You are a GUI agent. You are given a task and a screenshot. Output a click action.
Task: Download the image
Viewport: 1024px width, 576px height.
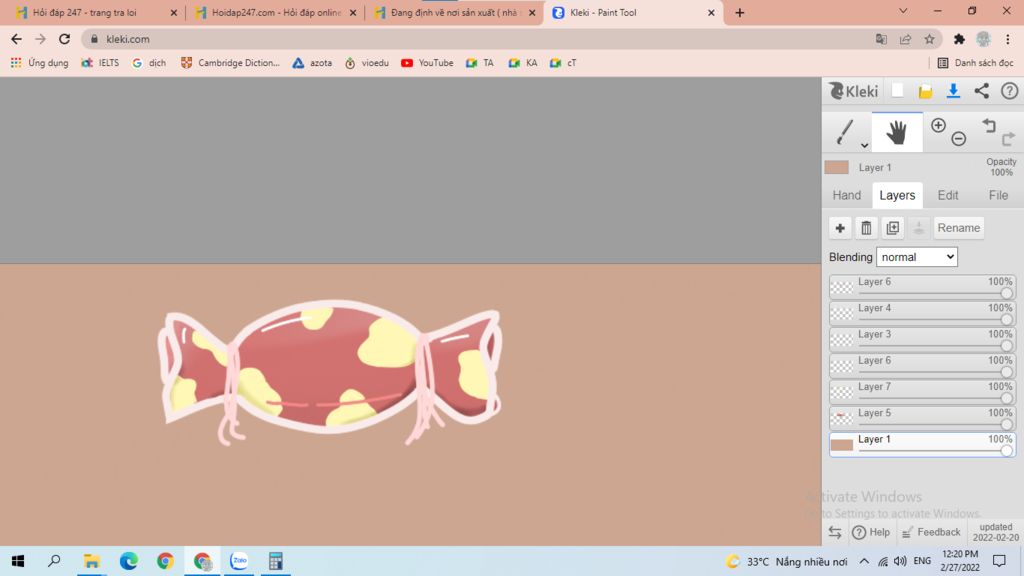(953, 91)
